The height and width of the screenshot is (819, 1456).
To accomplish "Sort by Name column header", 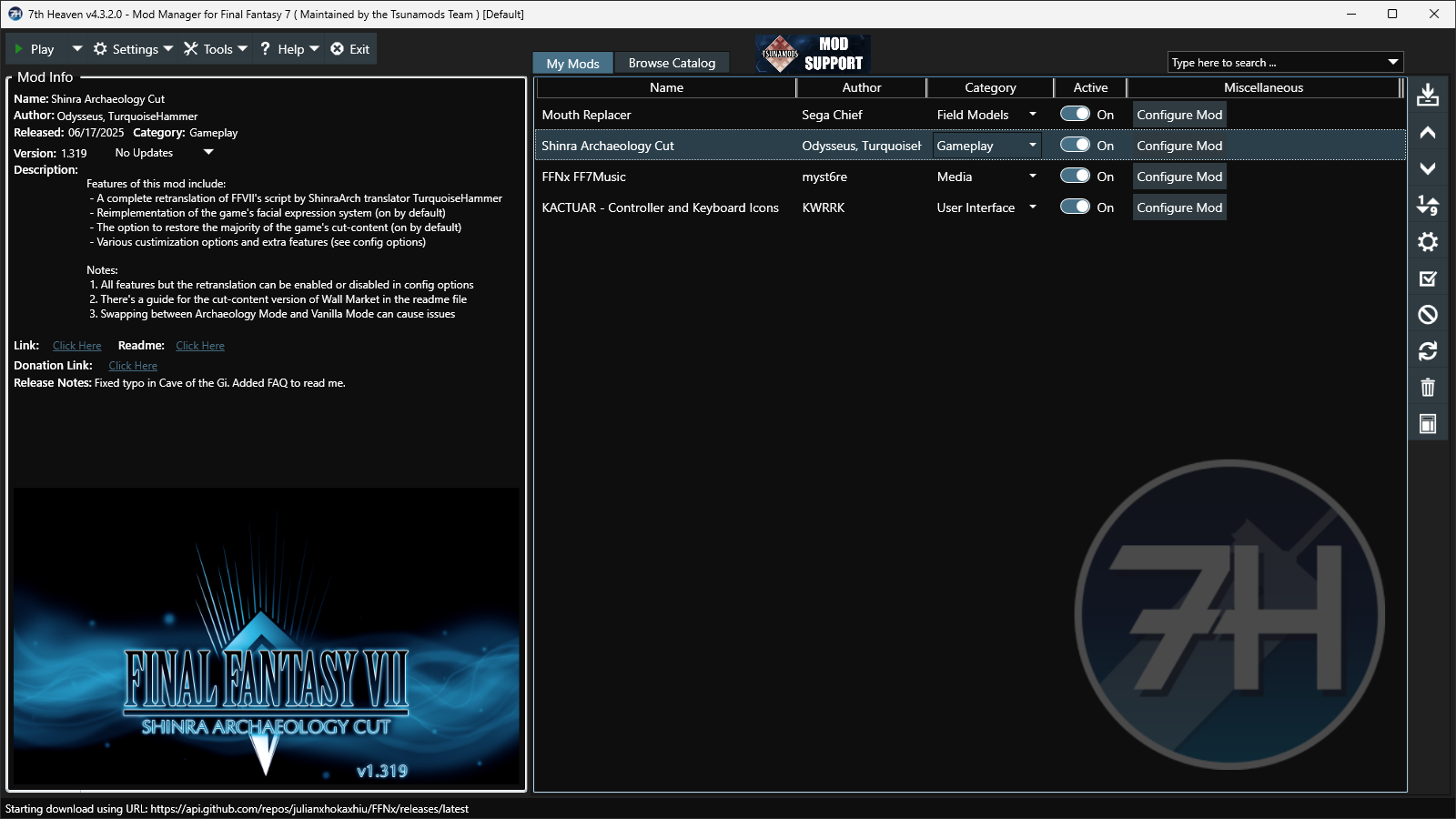I will (666, 87).
